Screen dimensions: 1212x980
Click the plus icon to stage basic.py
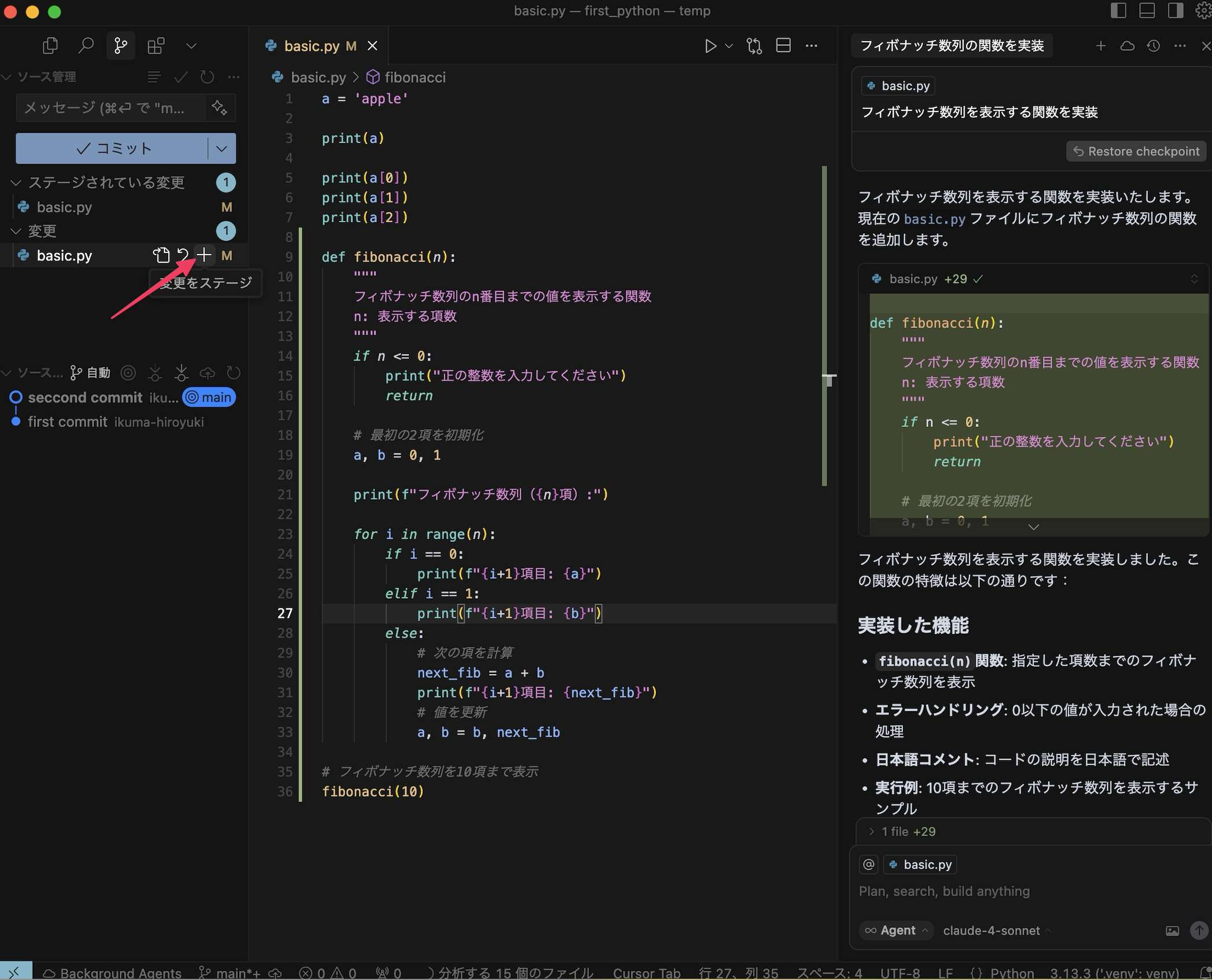click(204, 255)
